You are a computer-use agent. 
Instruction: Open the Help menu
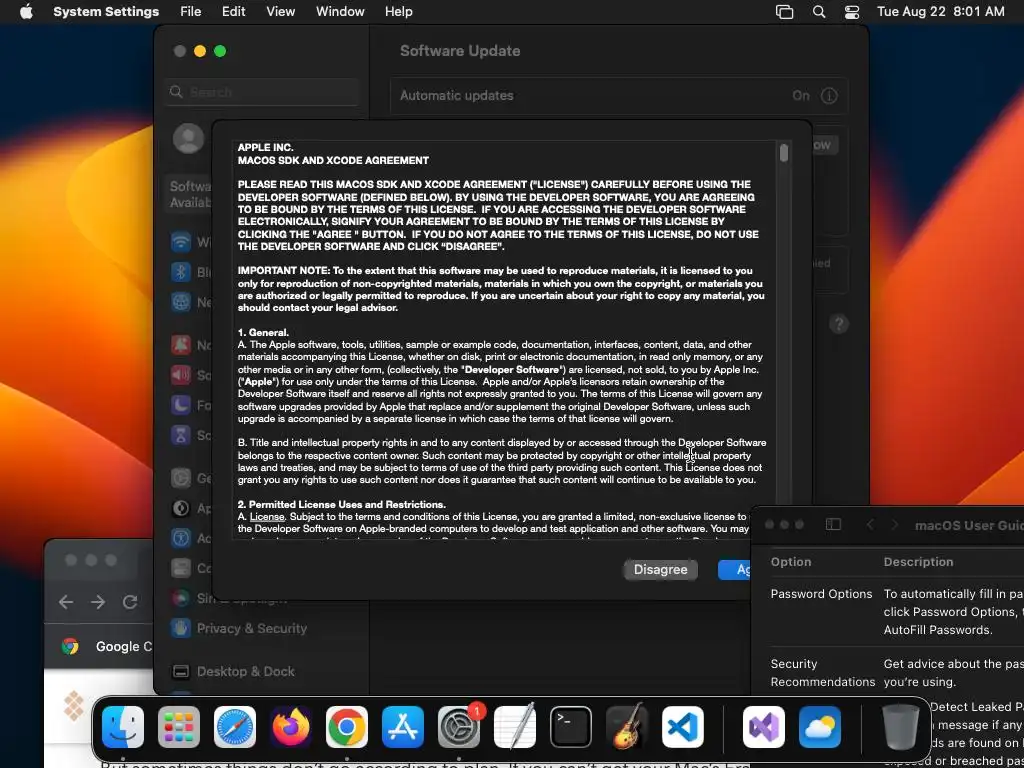pos(398,12)
